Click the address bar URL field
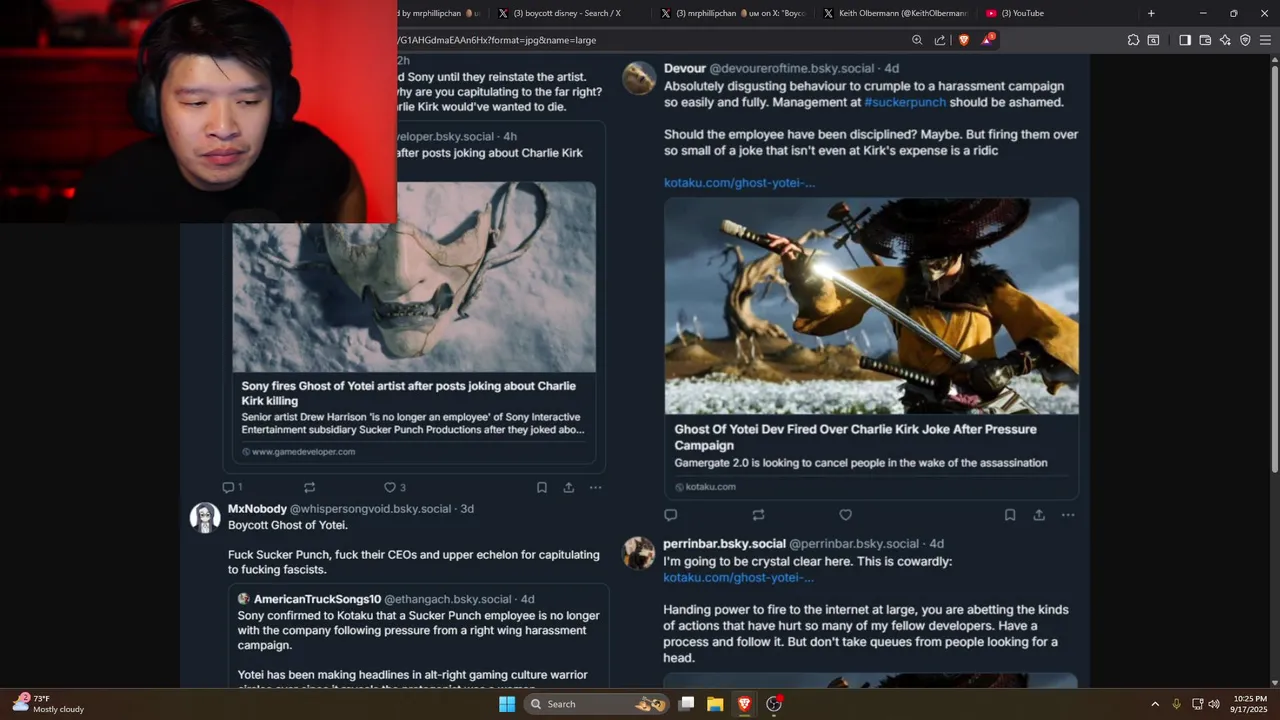The image size is (1280, 720). [x=650, y=40]
